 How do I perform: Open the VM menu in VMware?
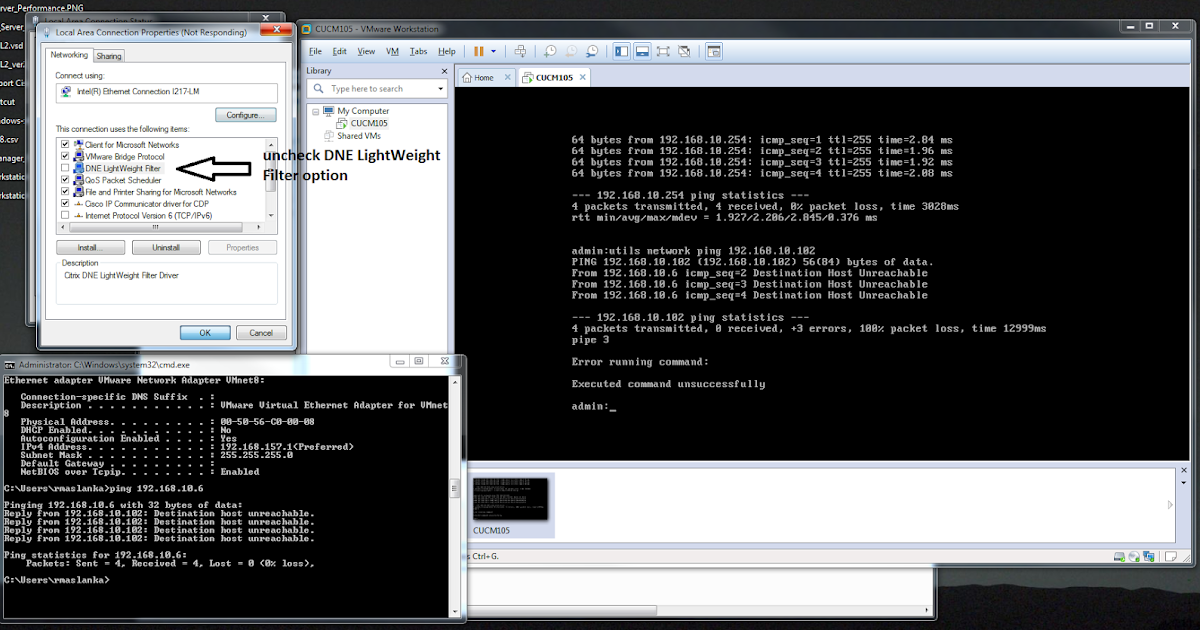tap(392, 51)
